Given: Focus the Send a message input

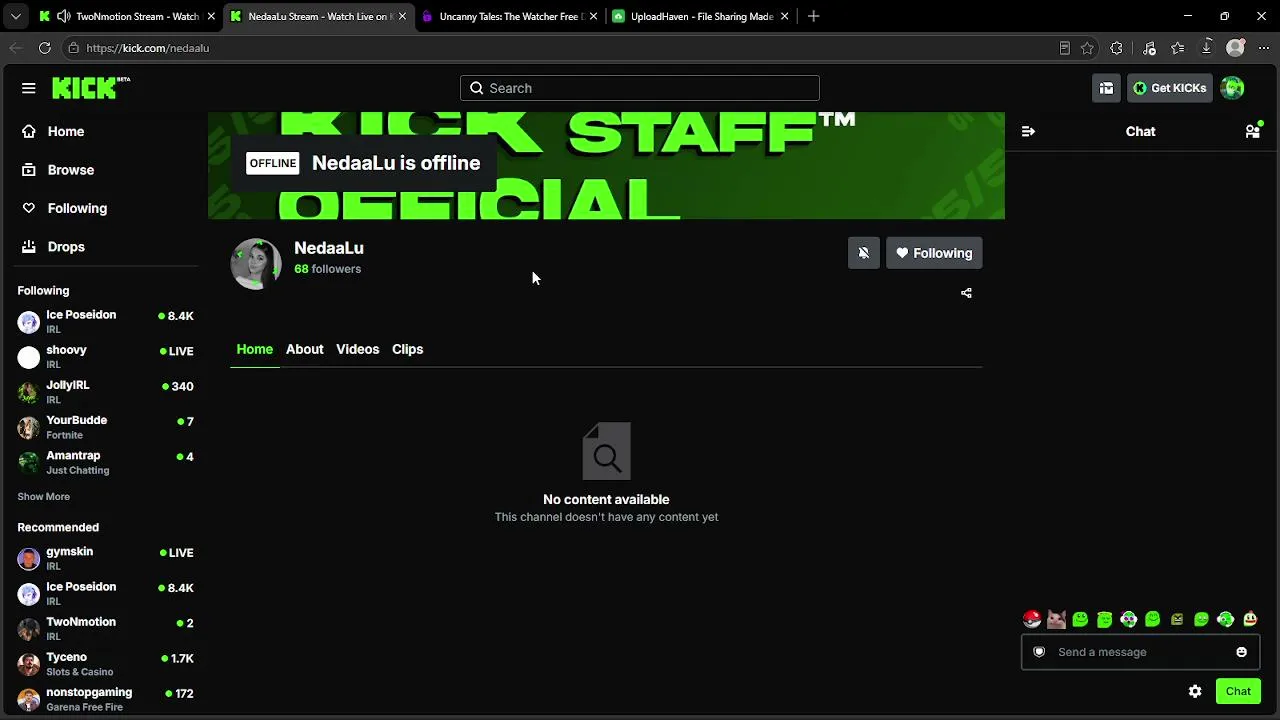Looking at the screenshot, I should tap(1140, 652).
